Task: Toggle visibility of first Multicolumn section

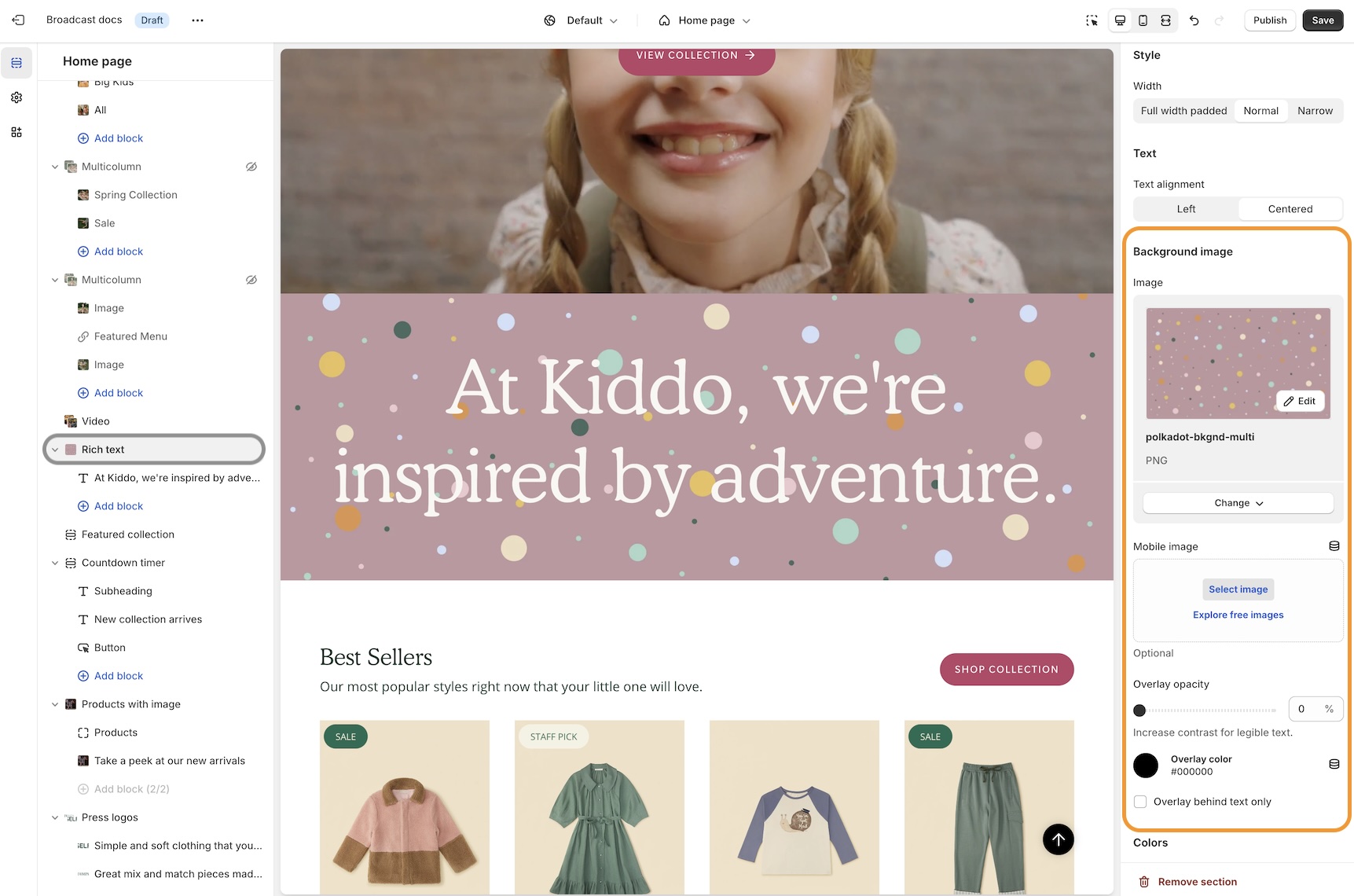Action: click(x=251, y=167)
